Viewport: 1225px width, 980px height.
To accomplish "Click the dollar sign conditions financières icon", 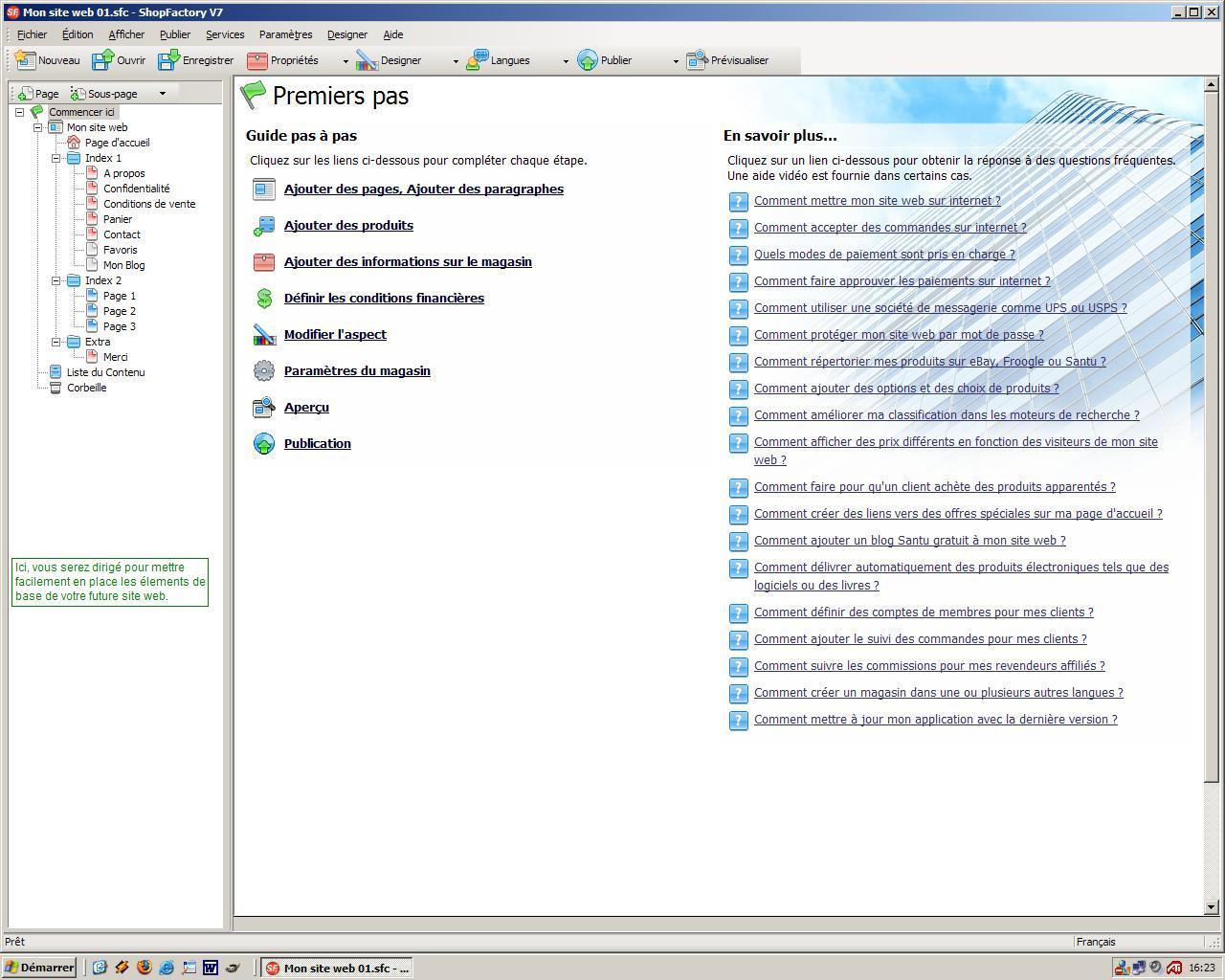I will (x=264, y=299).
